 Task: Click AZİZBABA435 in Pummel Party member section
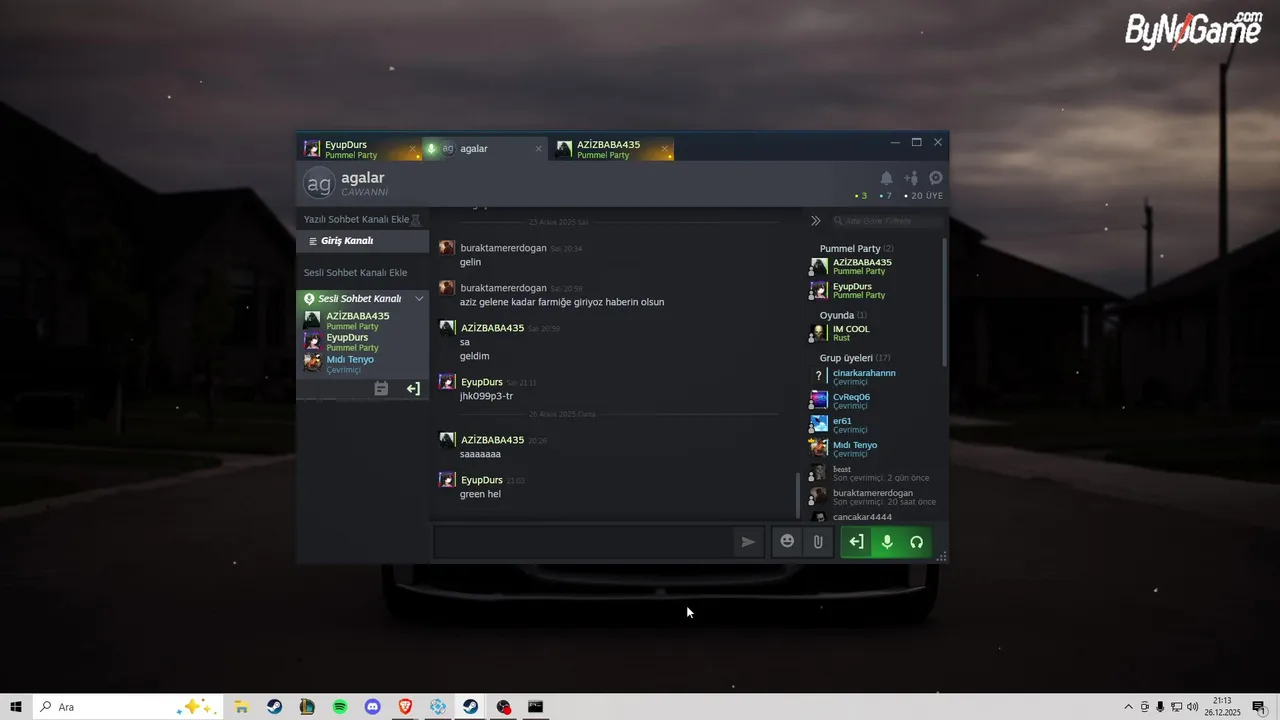point(862,266)
